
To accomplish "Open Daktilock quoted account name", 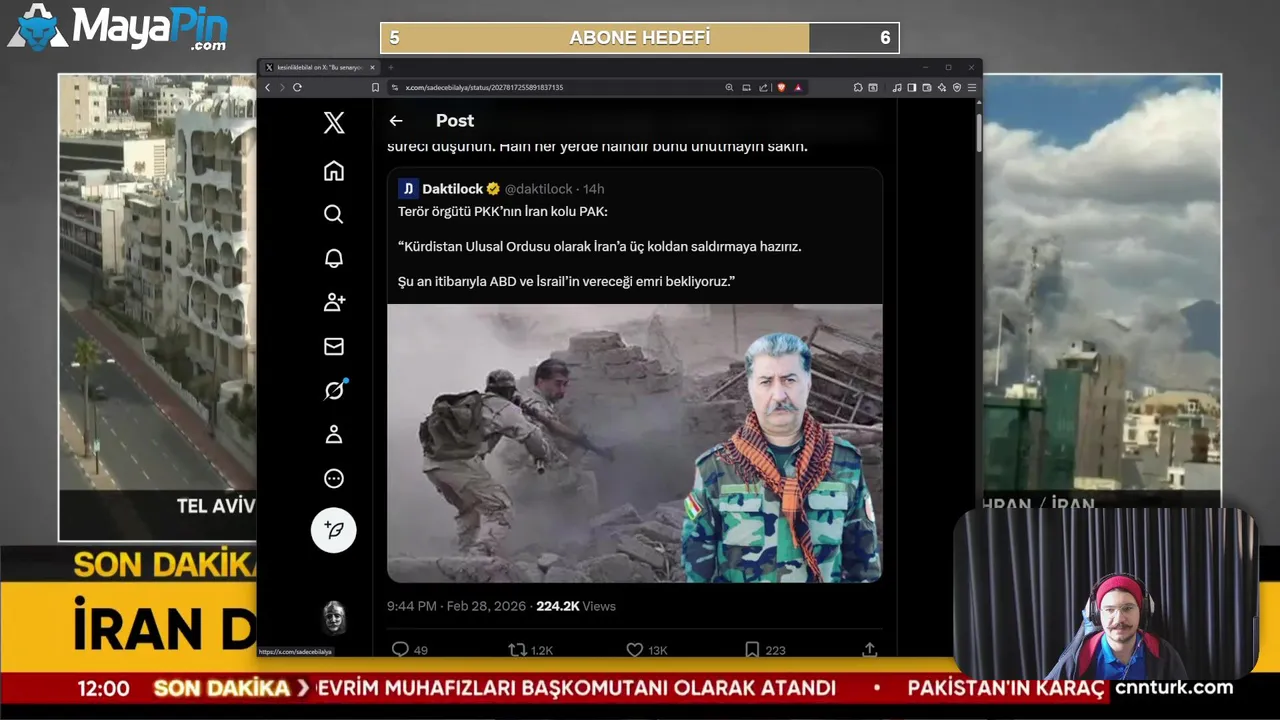I will 452,189.
